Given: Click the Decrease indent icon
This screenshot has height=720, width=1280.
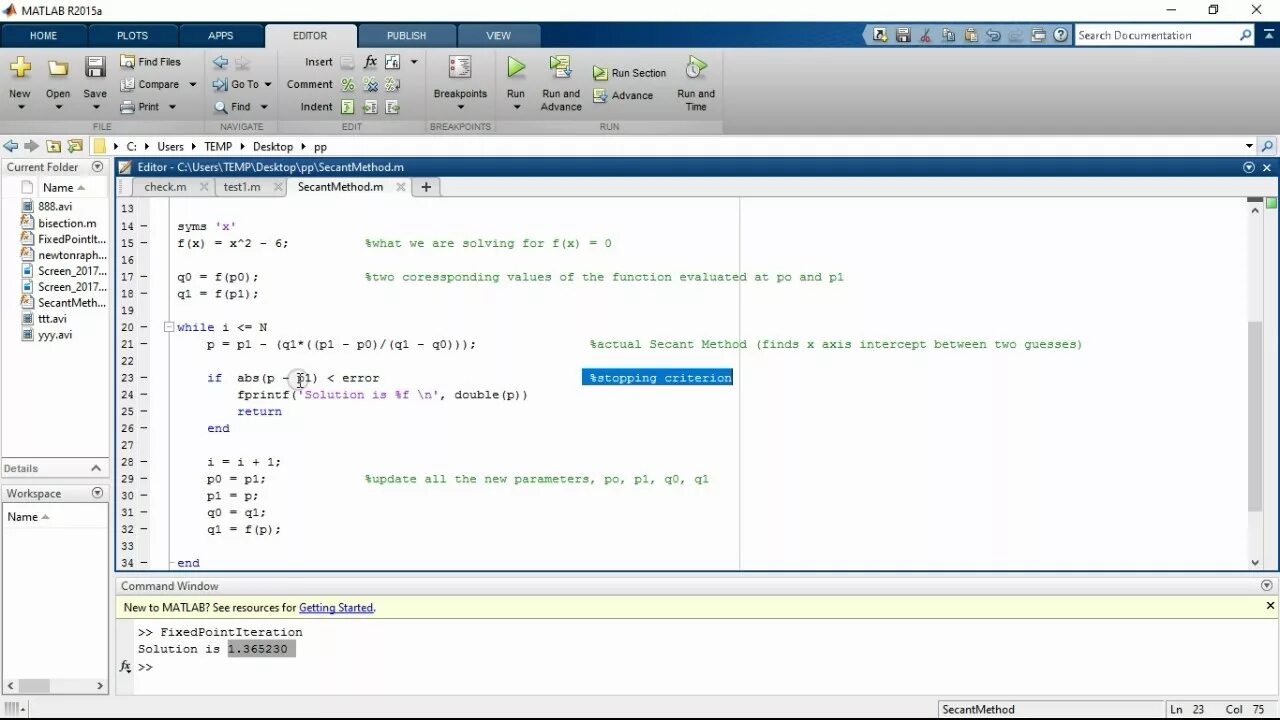Looking at the screenshot, I should coord(392,107).
